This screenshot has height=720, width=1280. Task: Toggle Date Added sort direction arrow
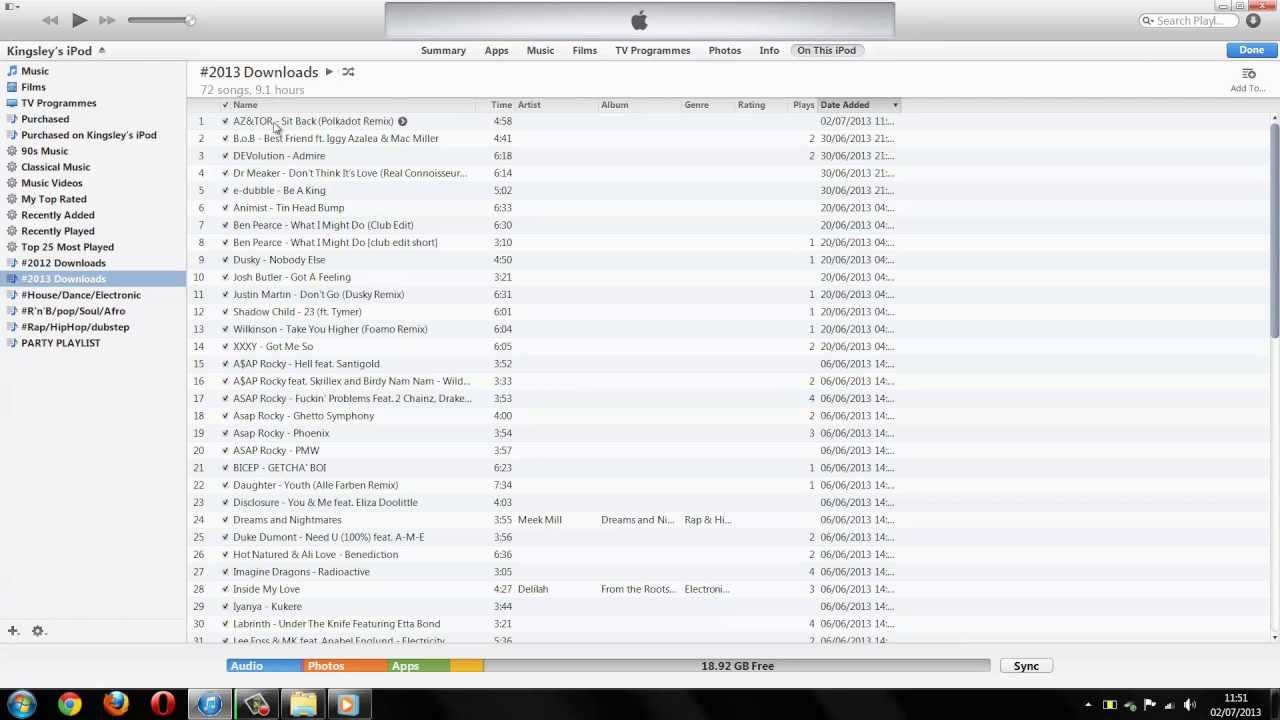point(895,105)
